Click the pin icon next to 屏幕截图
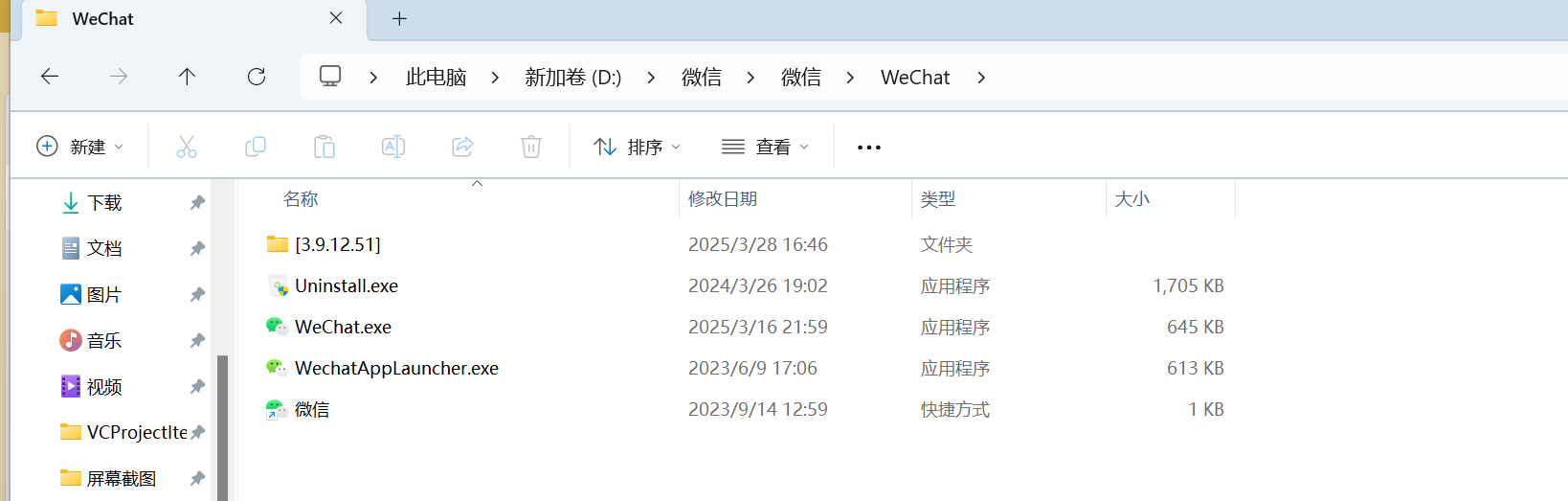1568x501 pixels. (197, 478)
